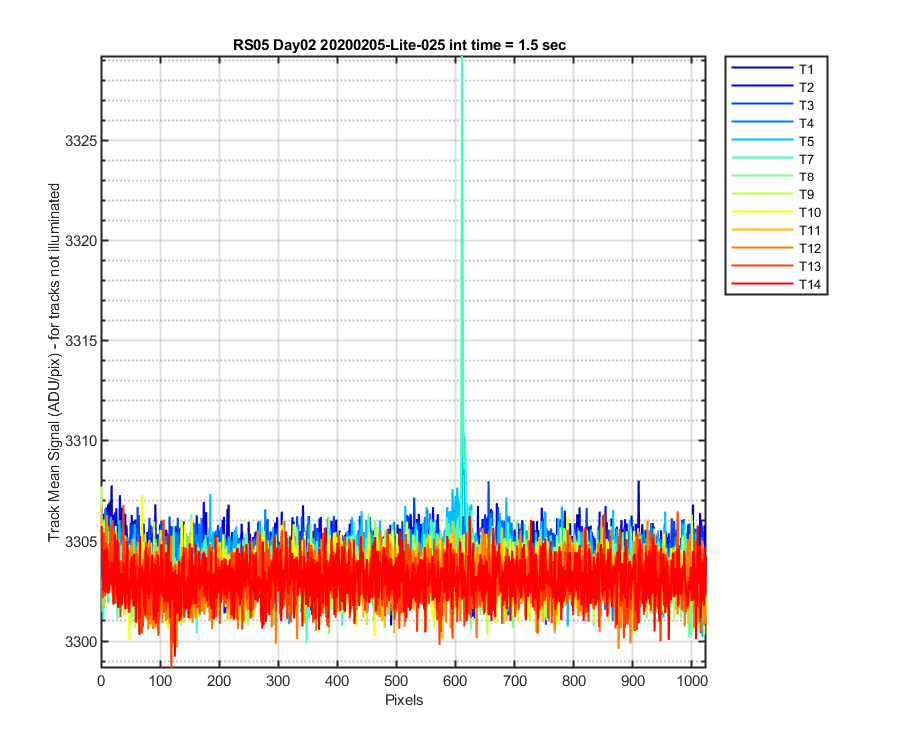Click the orange T12 legend line sample

click(x=762, y=247)
